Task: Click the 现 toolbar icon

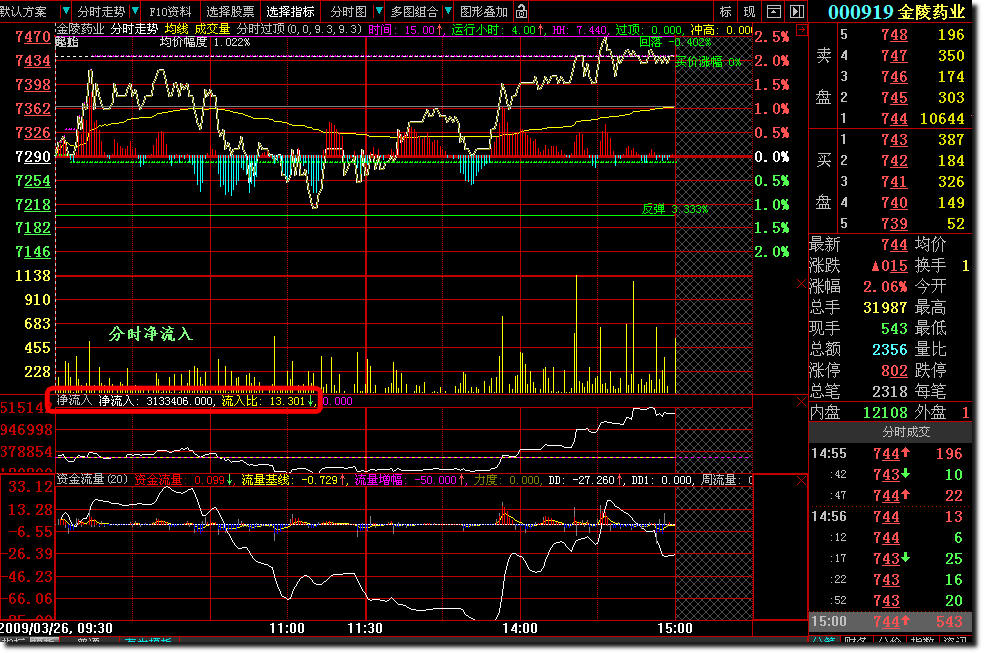Action: [x=749, y=11]
